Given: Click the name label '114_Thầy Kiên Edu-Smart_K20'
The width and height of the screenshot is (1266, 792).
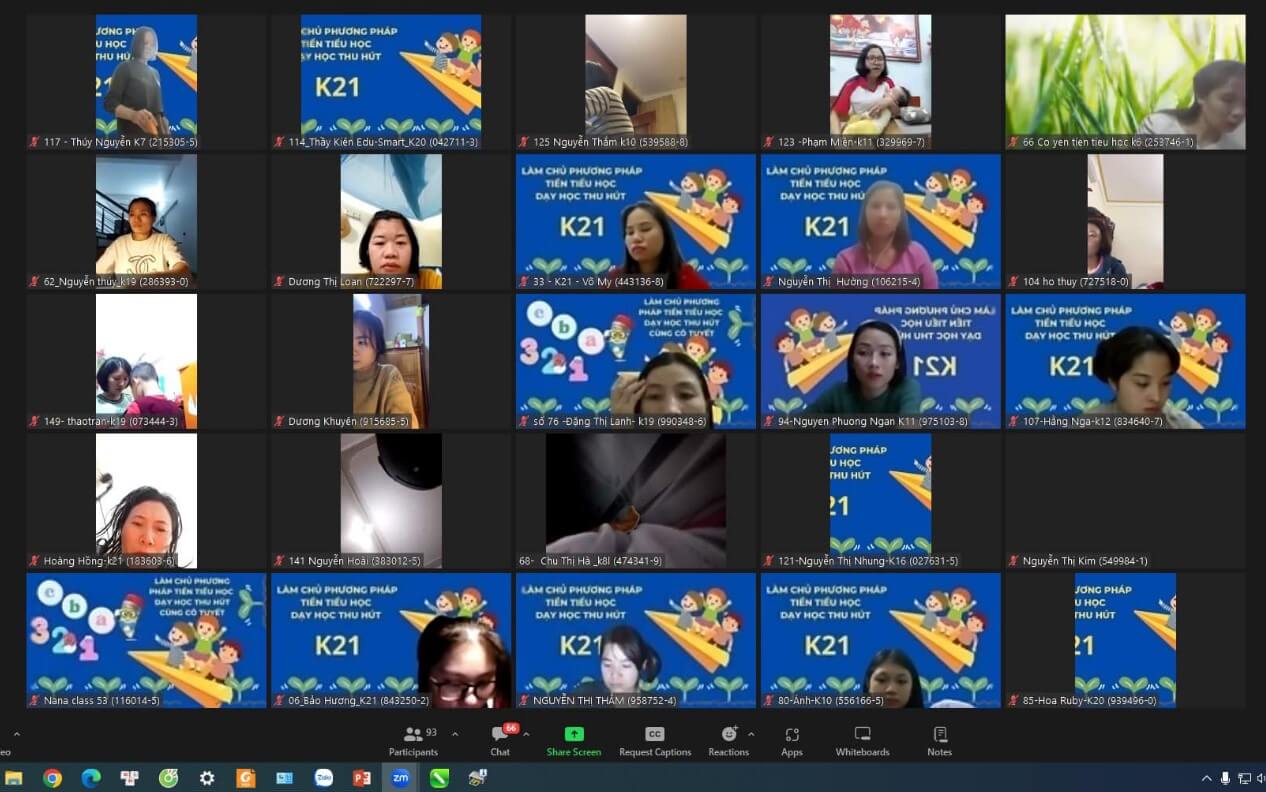Looking at the screenshot, I should 383,142.
